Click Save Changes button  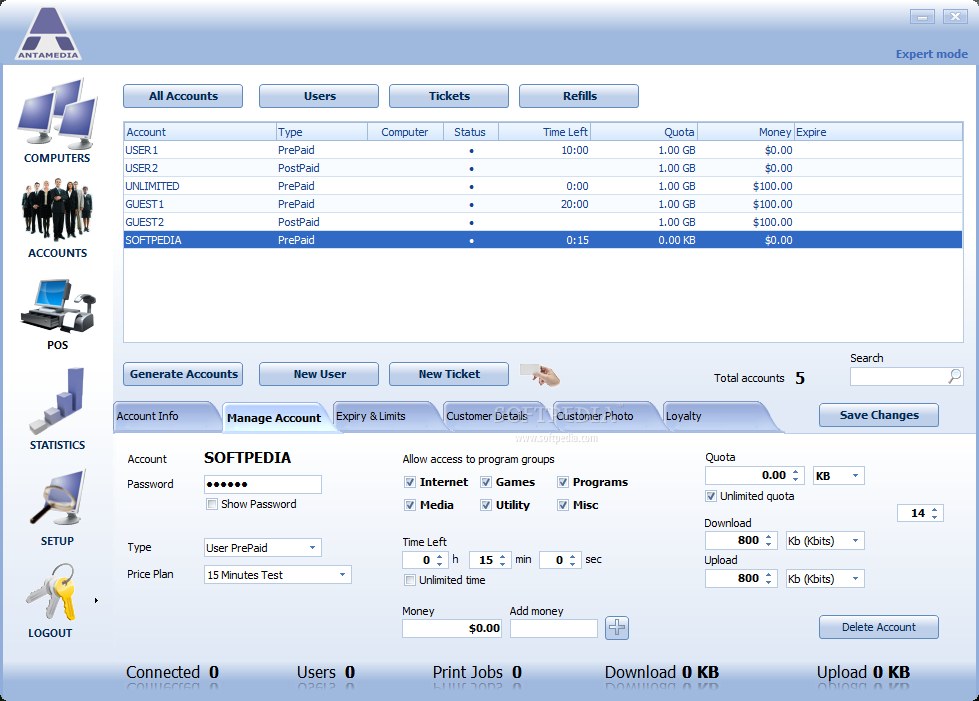click(x=878, y=415)
